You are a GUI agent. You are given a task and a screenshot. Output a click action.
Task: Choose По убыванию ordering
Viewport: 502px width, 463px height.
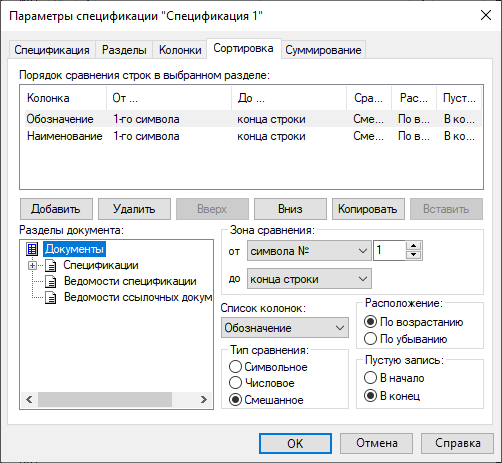pyautogui.click(x=370, y=339)
